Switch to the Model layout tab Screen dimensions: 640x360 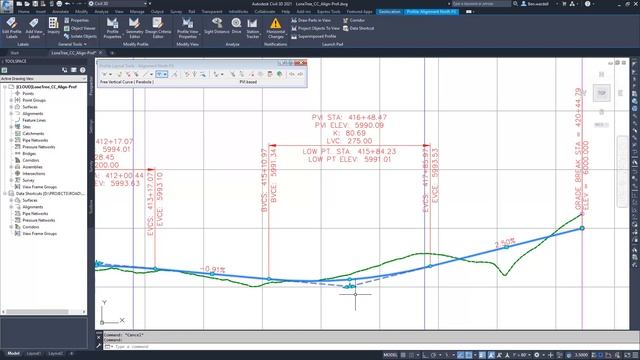pos(13,353)
